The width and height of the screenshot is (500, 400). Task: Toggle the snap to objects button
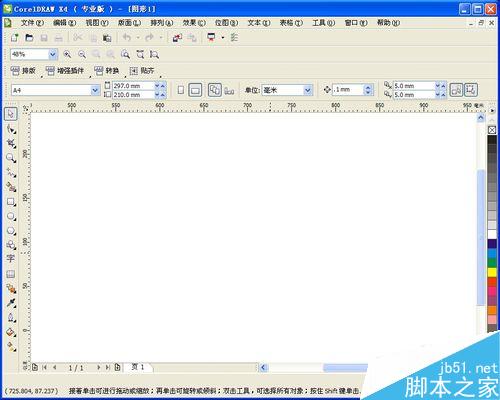(x=456, y=90)
